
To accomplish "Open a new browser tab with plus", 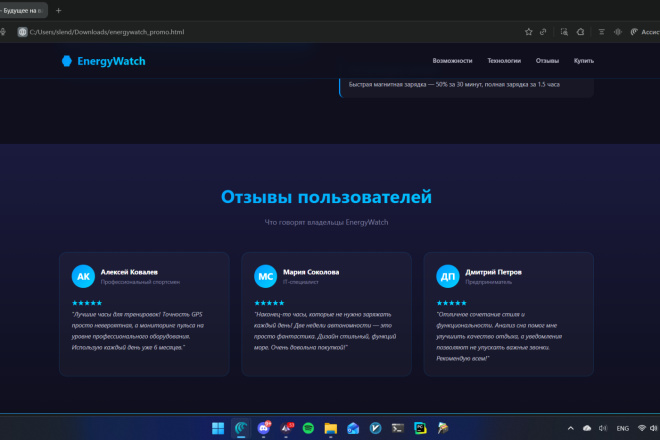I will [x=59, y=11].
